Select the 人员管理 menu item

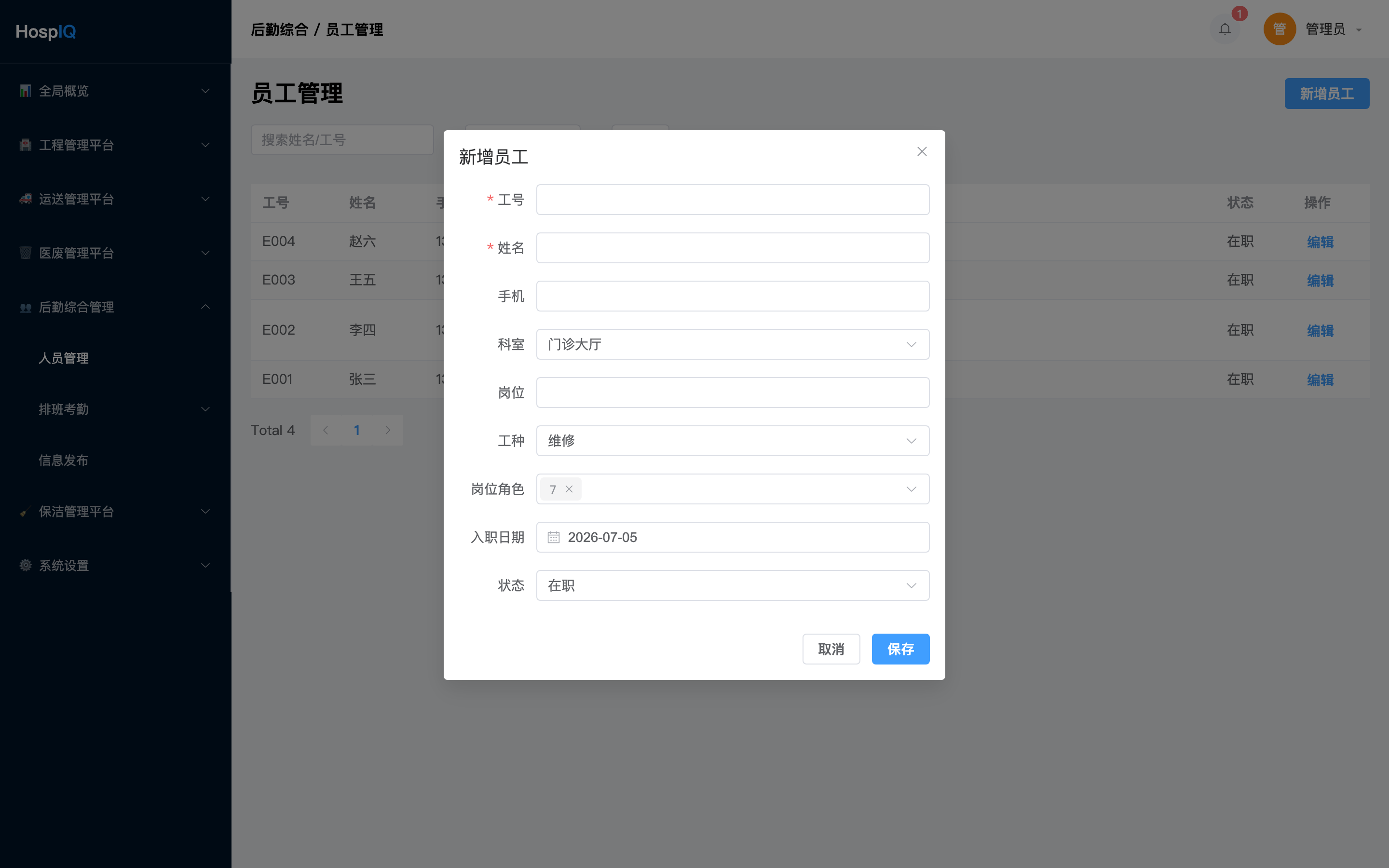tap(115, 358)
